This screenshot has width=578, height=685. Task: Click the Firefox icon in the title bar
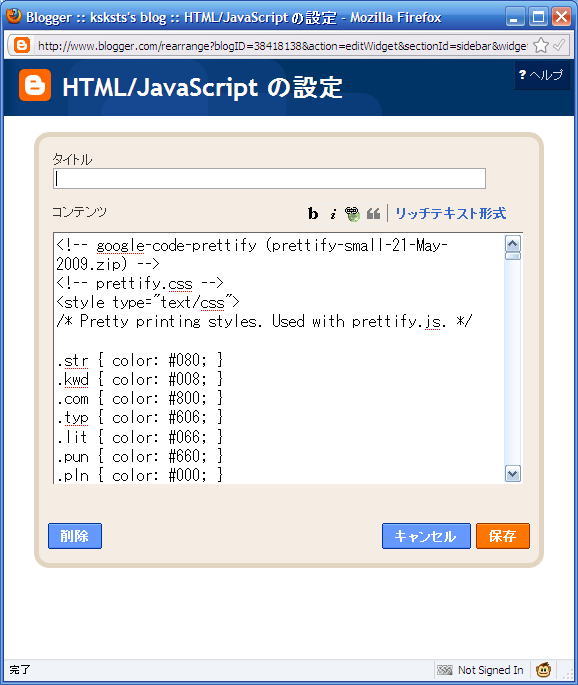(14, 16)
